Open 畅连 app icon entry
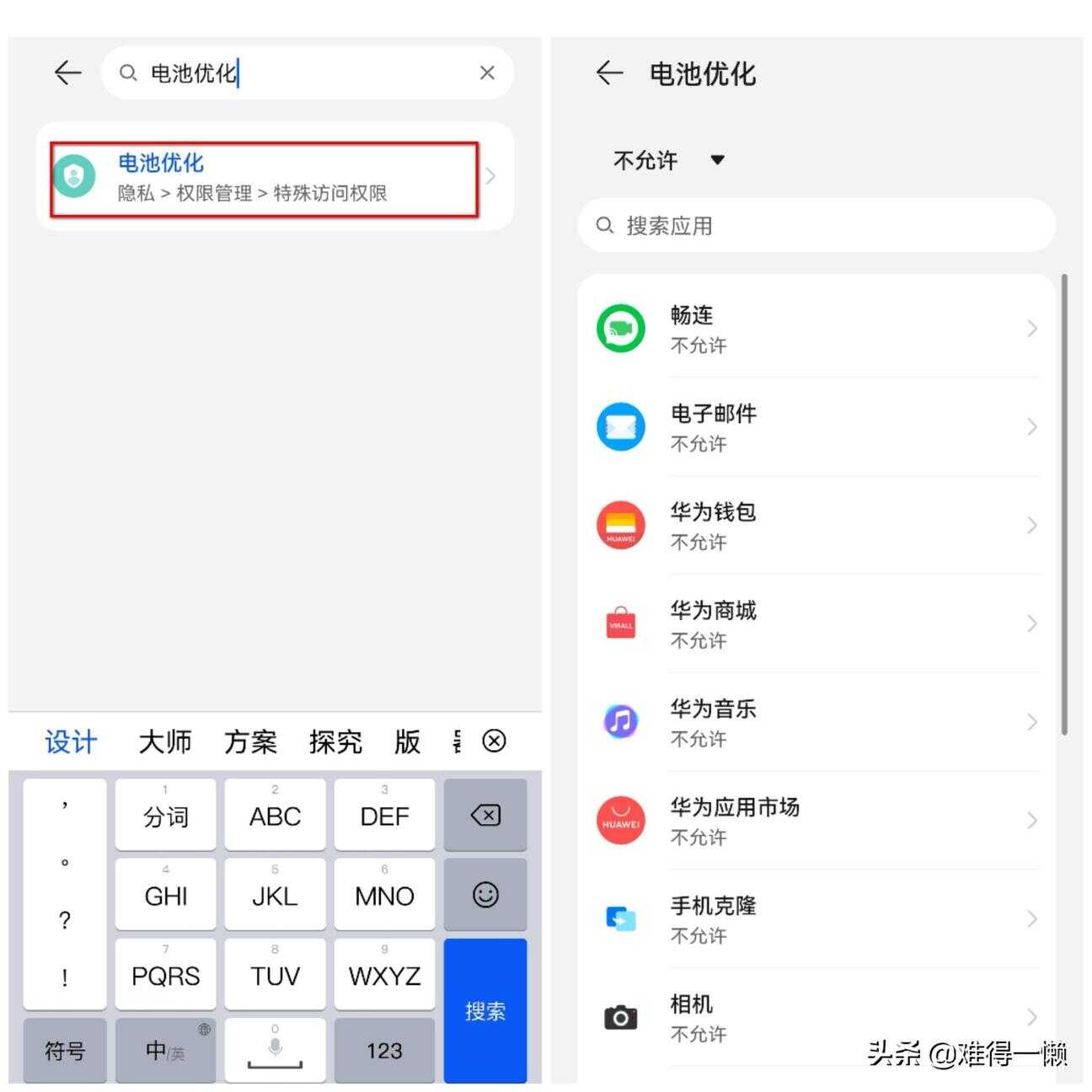1092x1092 pixels. tap(621, 329)
